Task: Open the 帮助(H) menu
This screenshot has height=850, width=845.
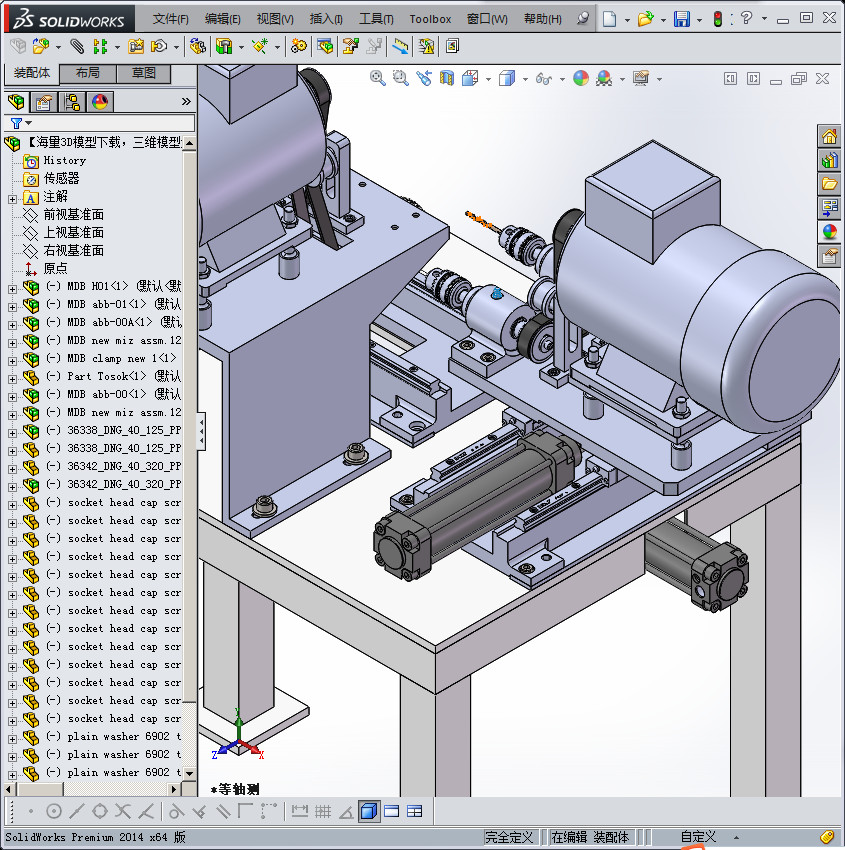Action: [x=543, y=19]
